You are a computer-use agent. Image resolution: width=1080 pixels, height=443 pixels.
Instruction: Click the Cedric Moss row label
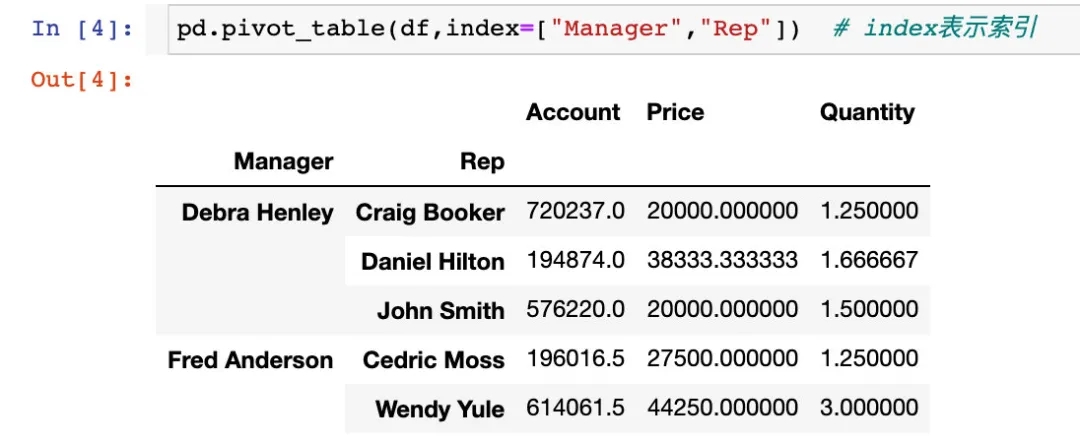pos(433,360)
